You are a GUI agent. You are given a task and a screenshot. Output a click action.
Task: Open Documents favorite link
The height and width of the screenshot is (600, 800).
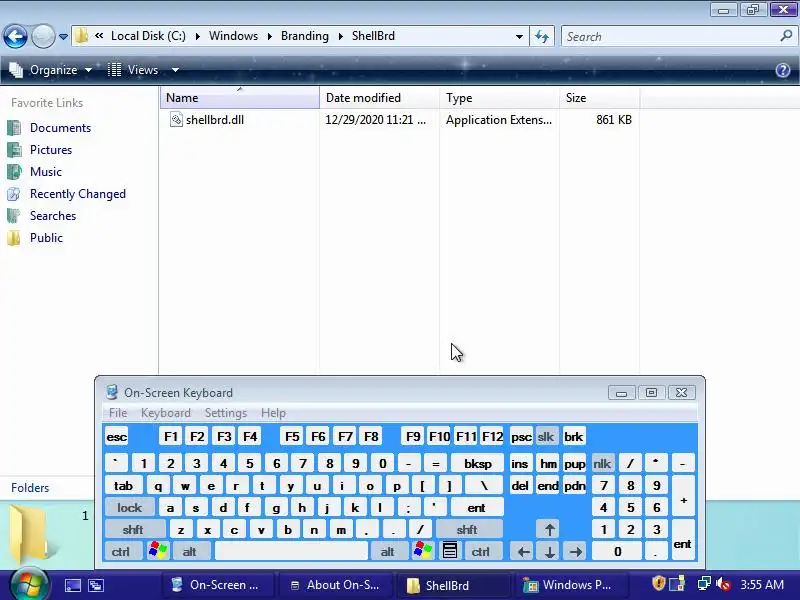point(60,128)
